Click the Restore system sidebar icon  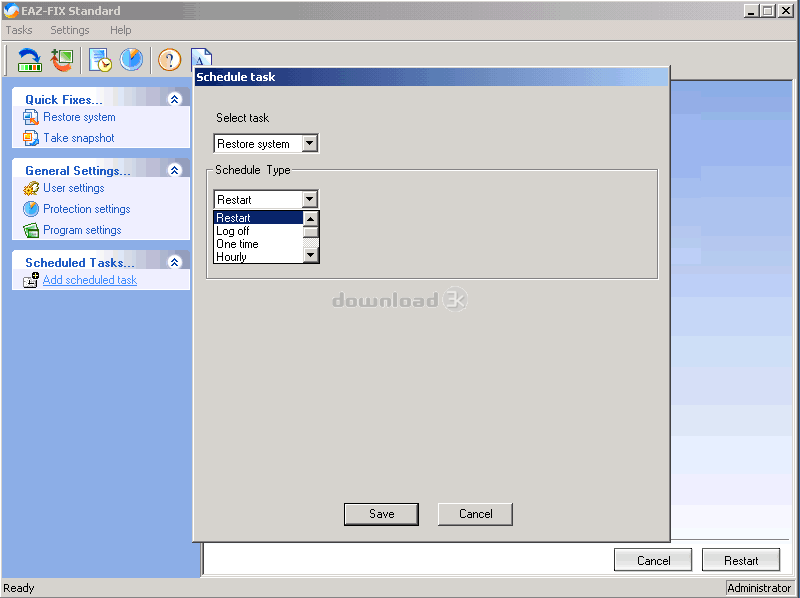pyautogui.click(x=31, y=118)
